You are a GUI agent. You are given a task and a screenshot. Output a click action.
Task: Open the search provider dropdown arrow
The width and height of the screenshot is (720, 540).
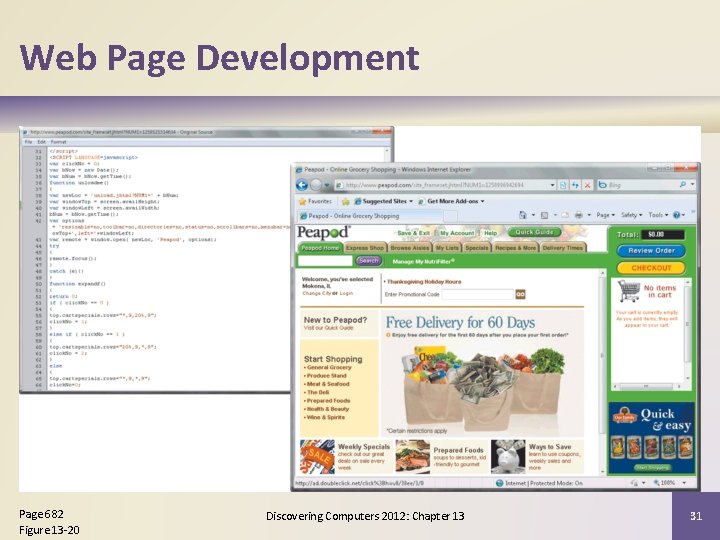coord(692,185)
